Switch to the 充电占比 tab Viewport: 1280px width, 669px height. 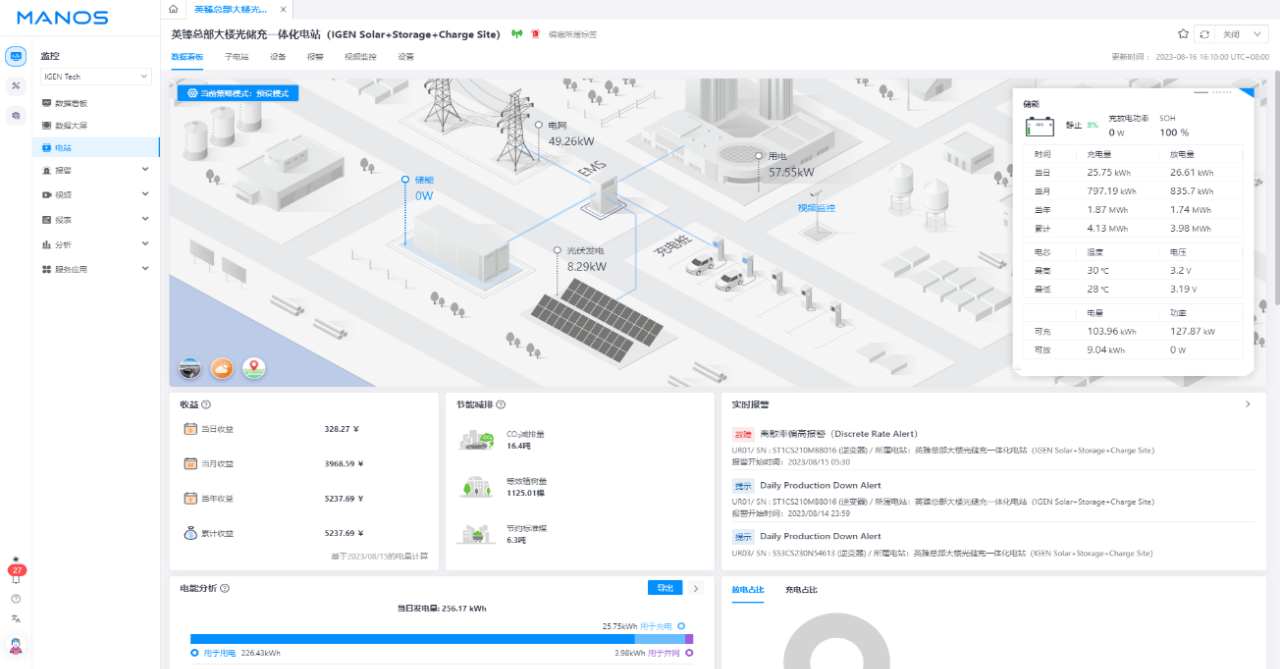(x=801, y=590)
